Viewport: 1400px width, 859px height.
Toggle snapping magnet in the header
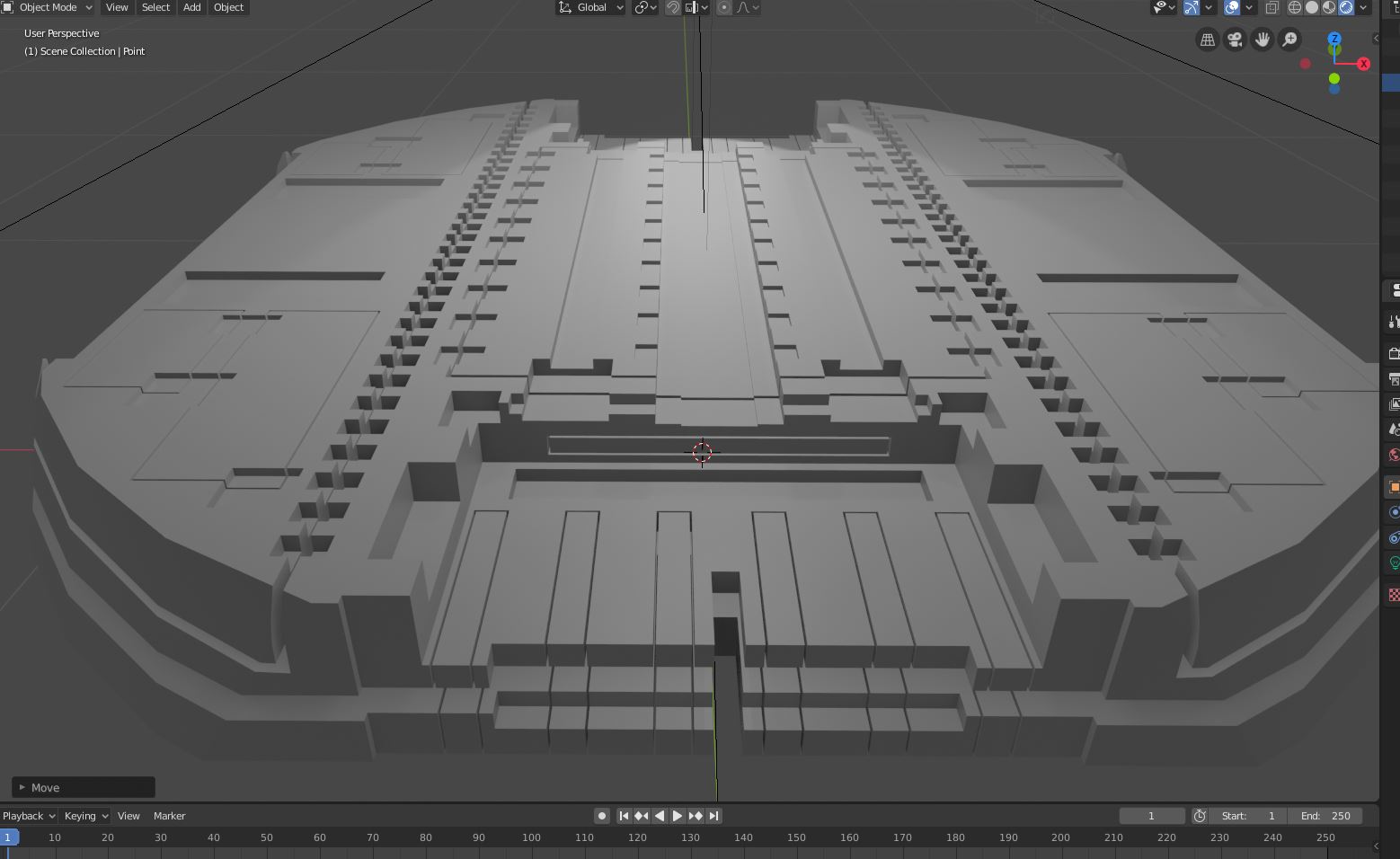pyautogui.click(x=673, y=7)
